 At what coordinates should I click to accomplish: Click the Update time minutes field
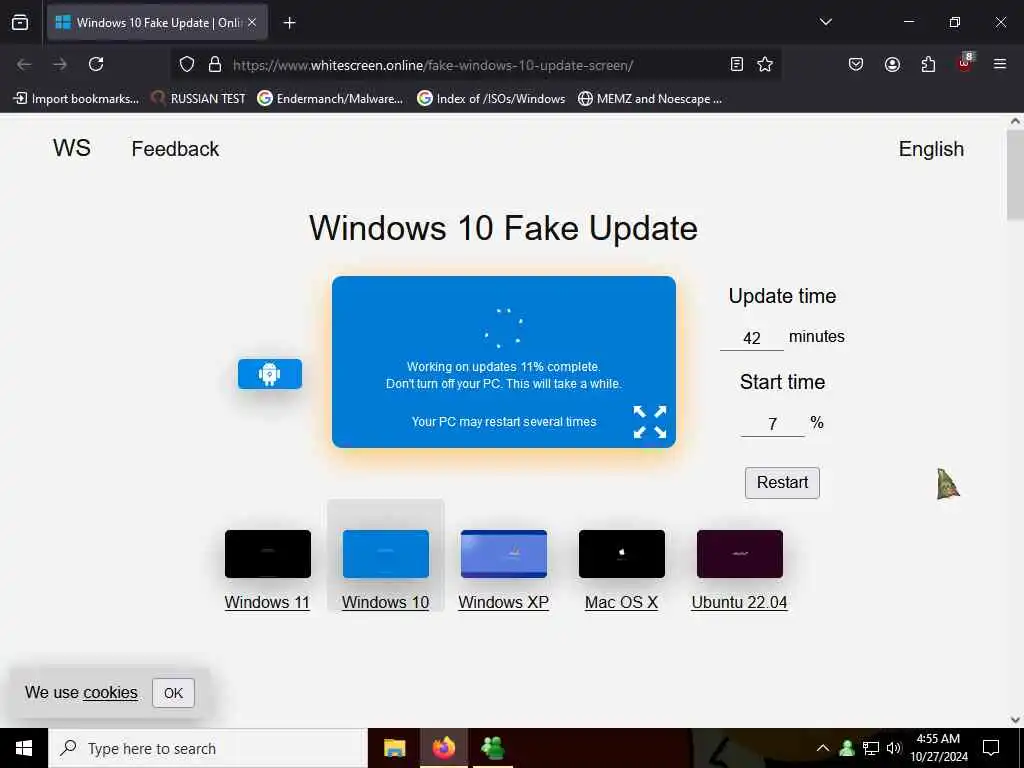pyautogui.click(x=752, y=338)
